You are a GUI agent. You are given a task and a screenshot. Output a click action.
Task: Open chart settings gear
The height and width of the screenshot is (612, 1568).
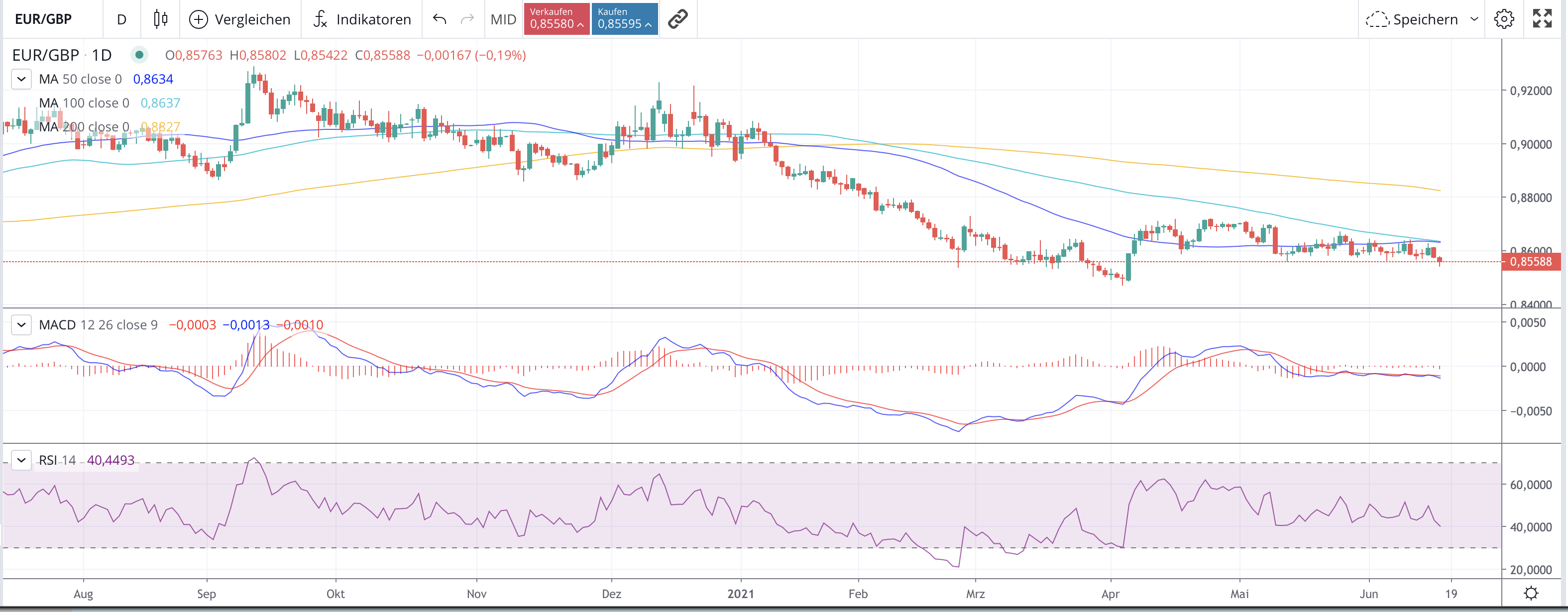(x=1504, y=19)
